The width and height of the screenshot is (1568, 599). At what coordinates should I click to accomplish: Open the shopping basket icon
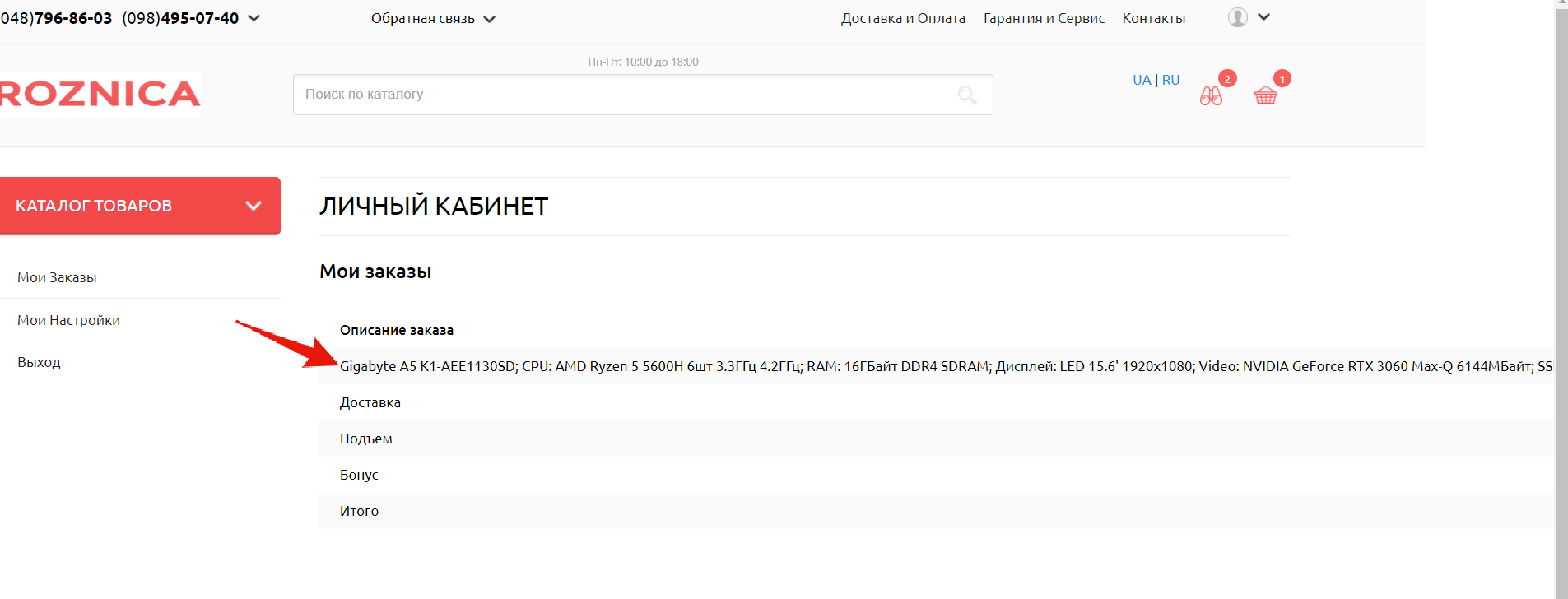1266,95
